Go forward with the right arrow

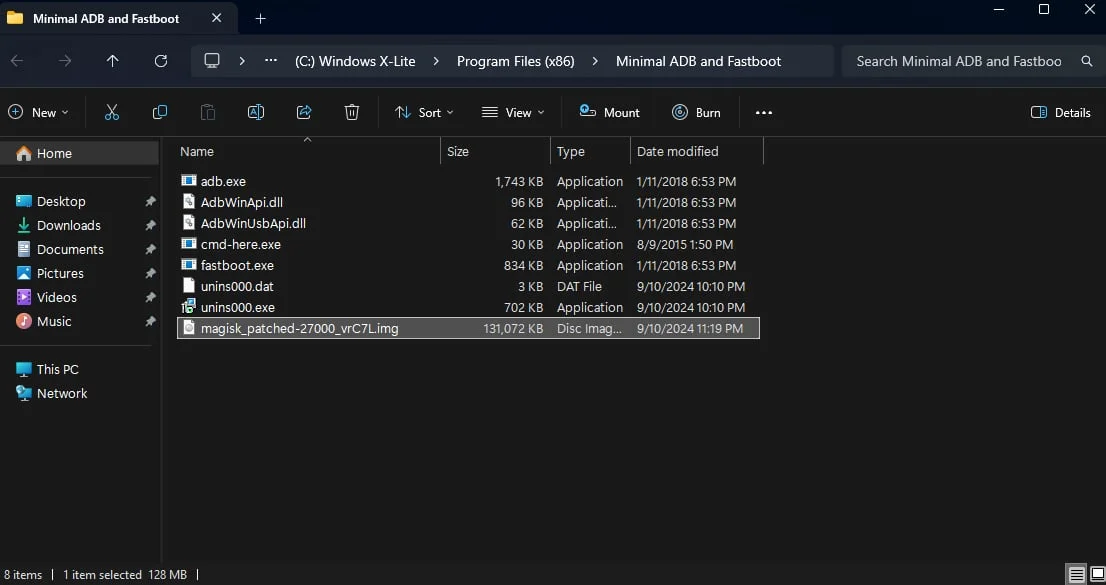pyautogui.click(x=65, y=61)
